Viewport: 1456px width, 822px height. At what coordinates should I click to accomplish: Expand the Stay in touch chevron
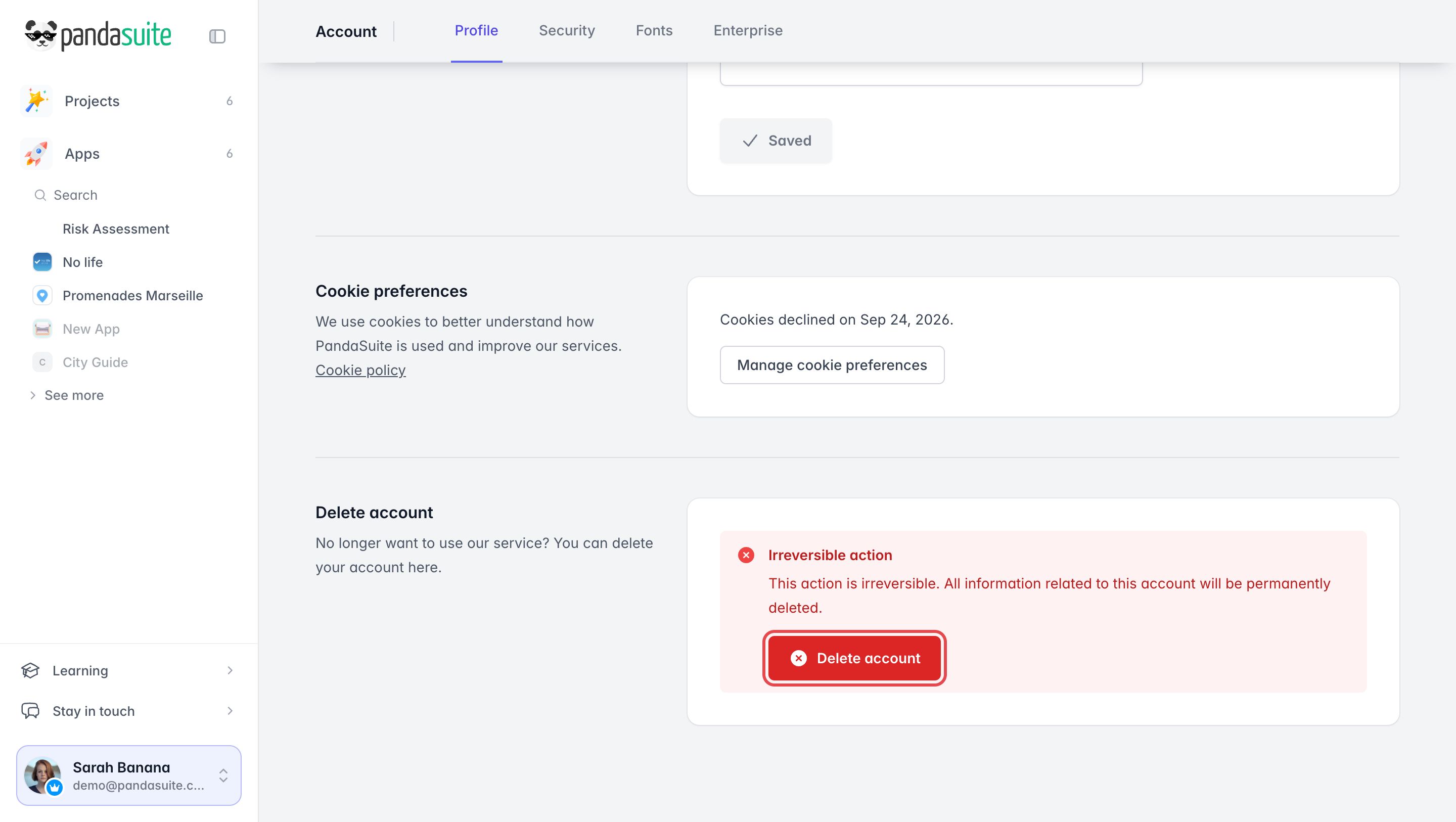[x=230, y=711]
